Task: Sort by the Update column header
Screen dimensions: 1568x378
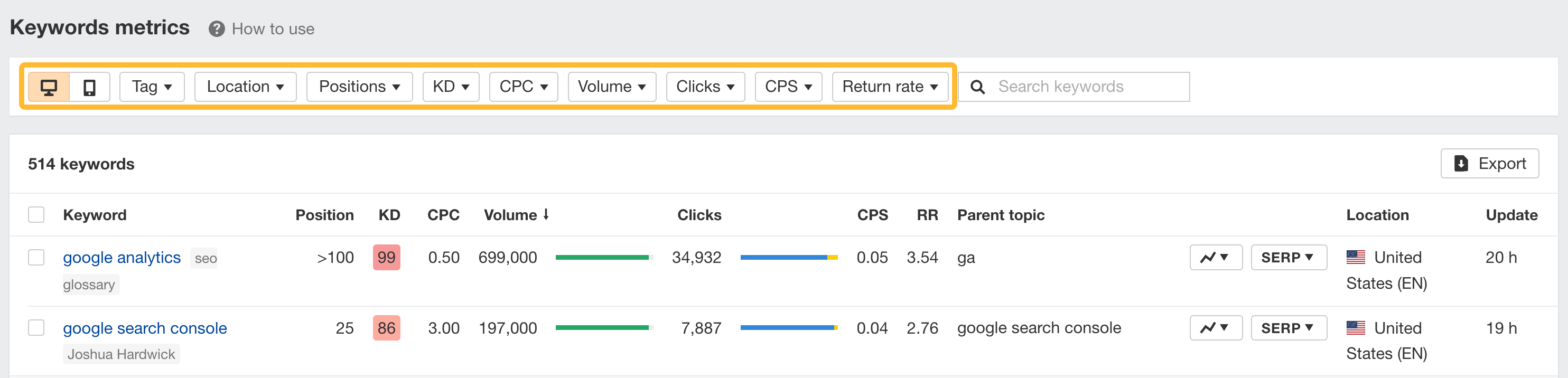Action: [1511, 215]
